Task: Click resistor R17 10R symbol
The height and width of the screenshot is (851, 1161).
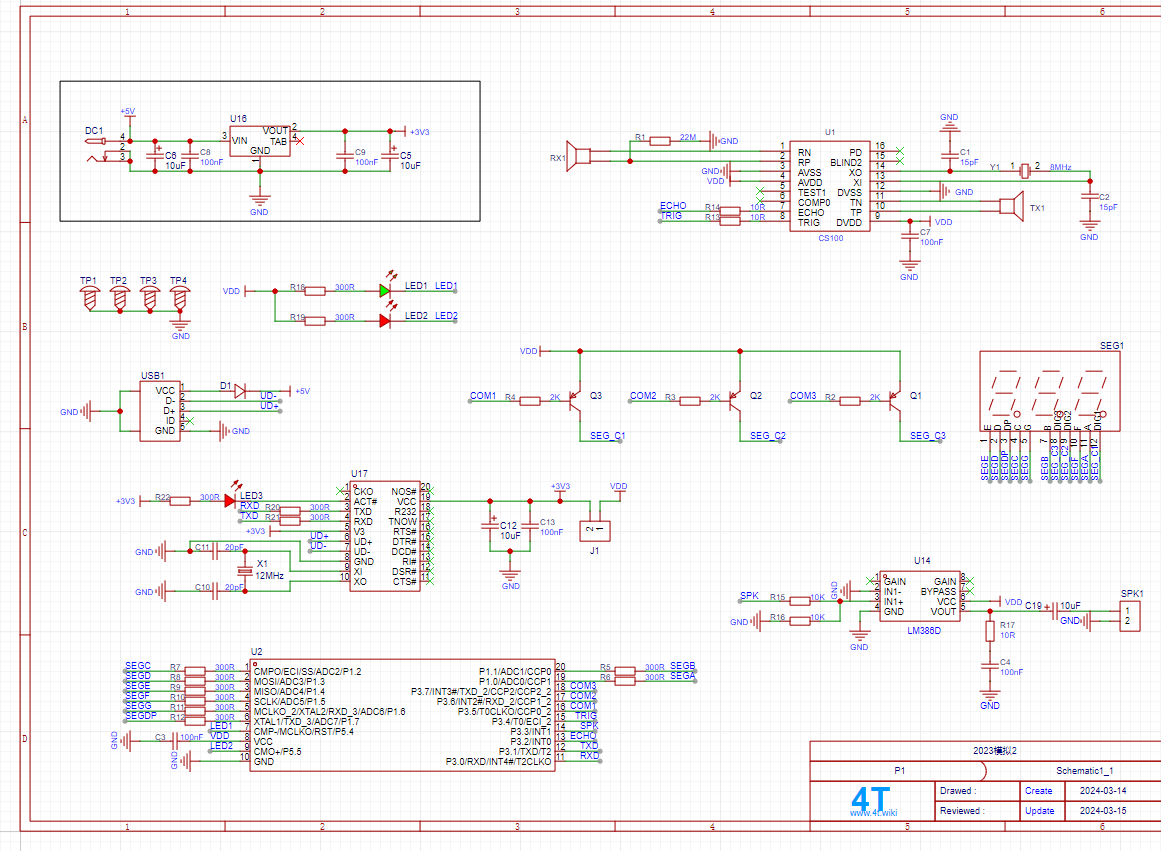Action: (990, 631)
